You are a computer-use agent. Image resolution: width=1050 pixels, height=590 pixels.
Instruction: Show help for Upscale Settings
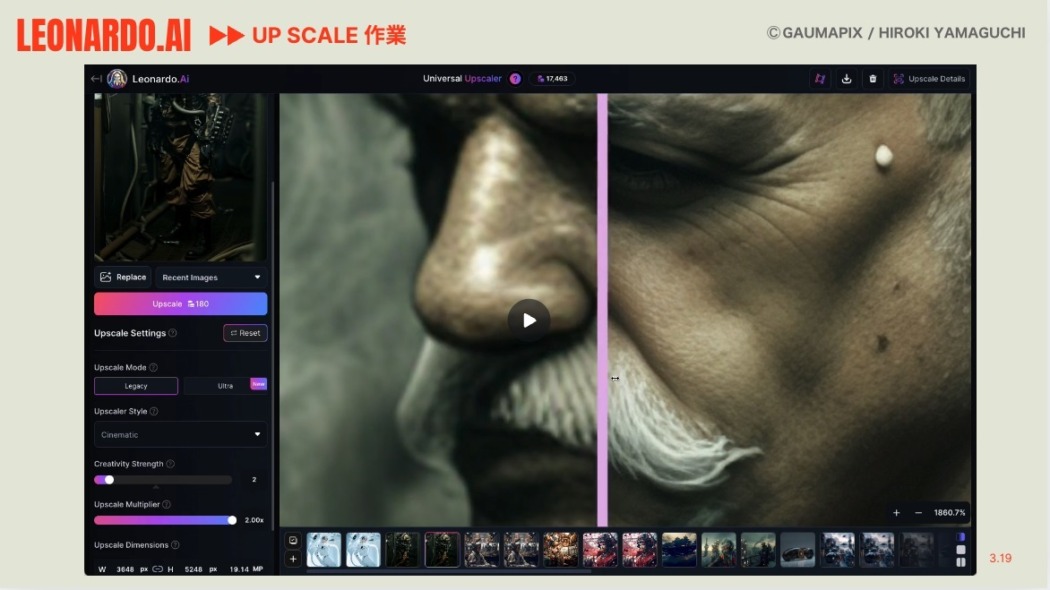pyautogui.click(x=173, y=333)
